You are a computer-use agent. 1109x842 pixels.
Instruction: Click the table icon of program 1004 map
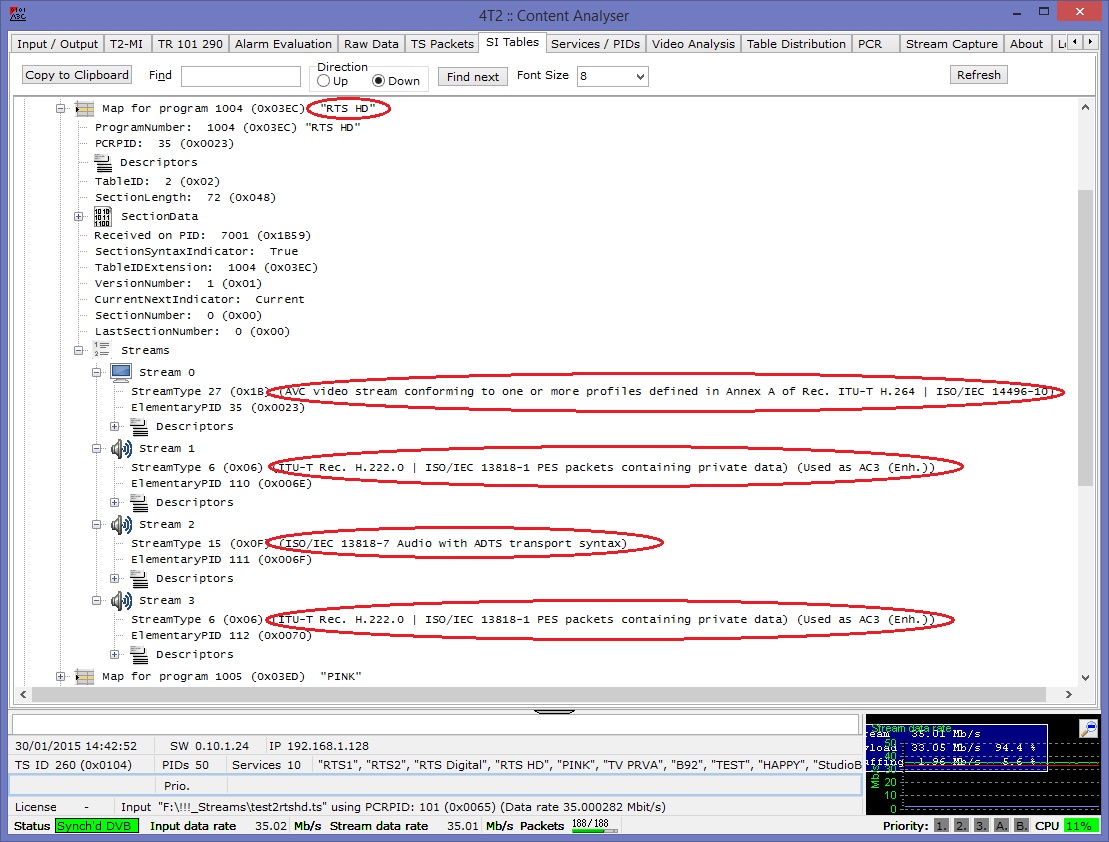[85, 108]
